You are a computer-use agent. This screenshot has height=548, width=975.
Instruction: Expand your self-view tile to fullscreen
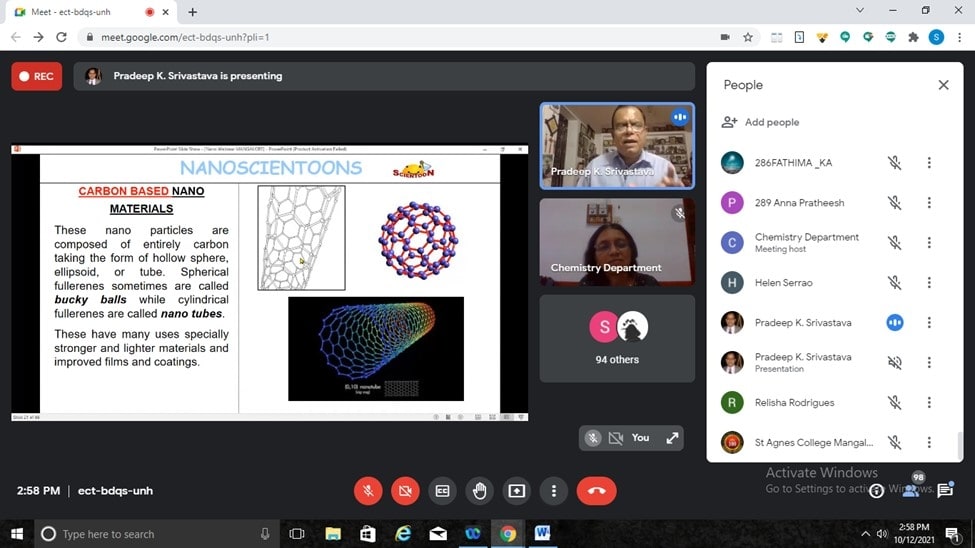672,438
